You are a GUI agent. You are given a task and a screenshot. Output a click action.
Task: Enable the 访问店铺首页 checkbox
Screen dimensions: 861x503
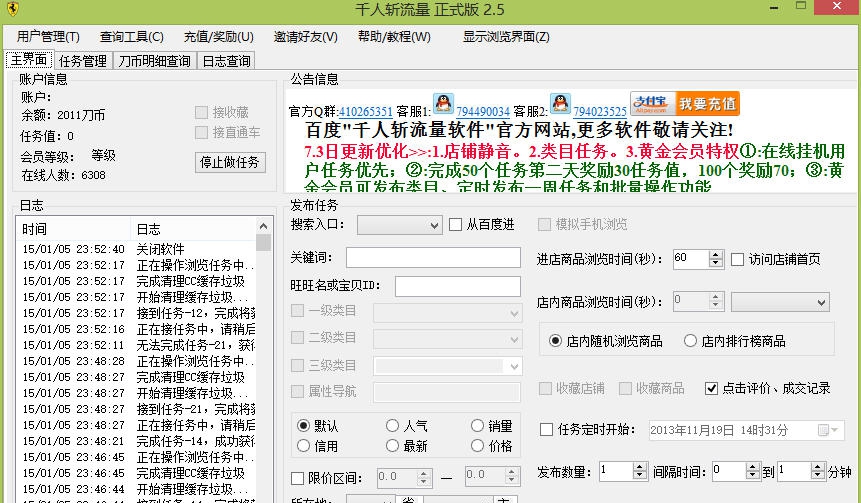click(737, 259)
